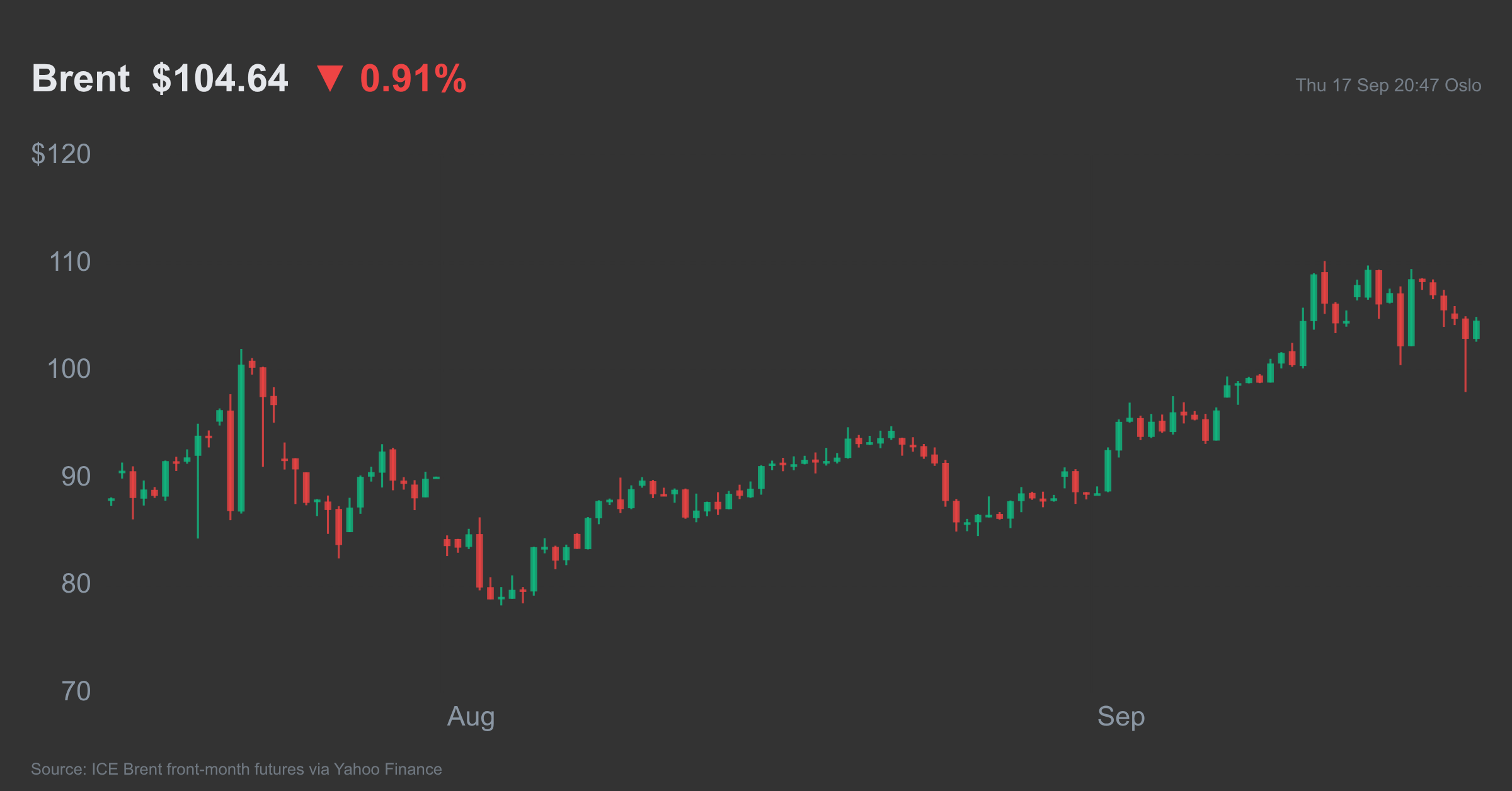Click the 0.91% change percentage
Image resolution: width=1512 pixels, height=791 pixels.
coord(413,79)
